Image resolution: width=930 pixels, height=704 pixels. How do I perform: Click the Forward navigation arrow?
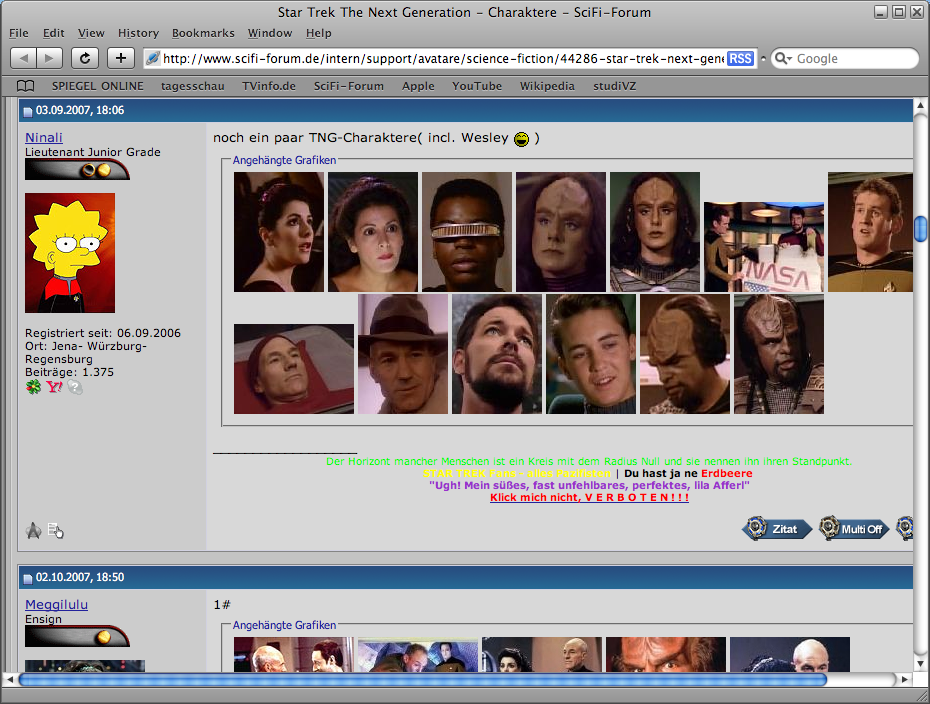(x=50, y=59)
